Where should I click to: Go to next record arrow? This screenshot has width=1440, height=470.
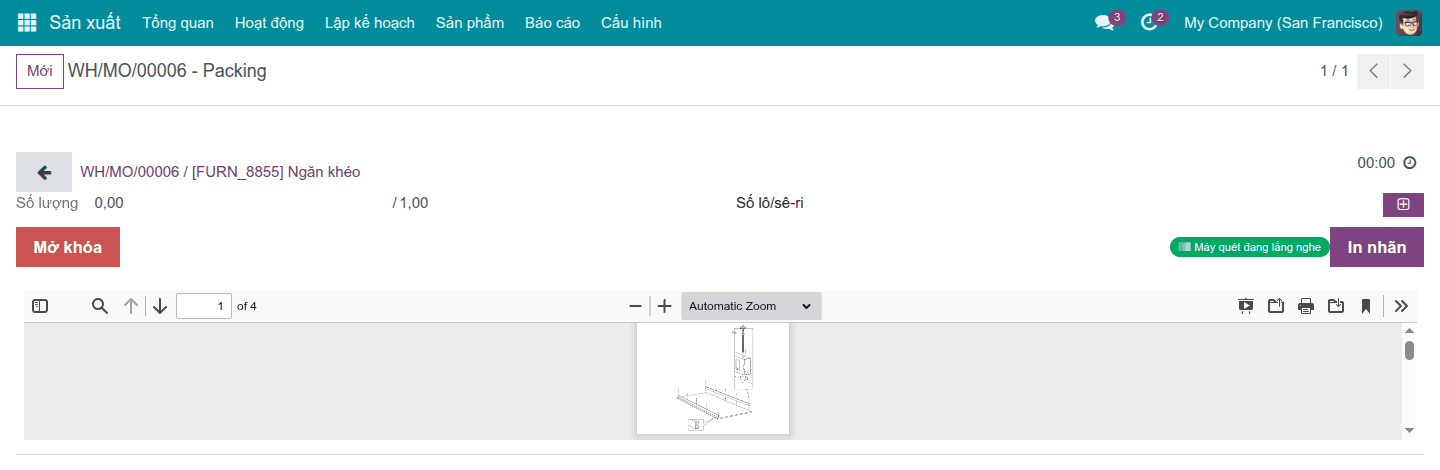(1407, 71)
